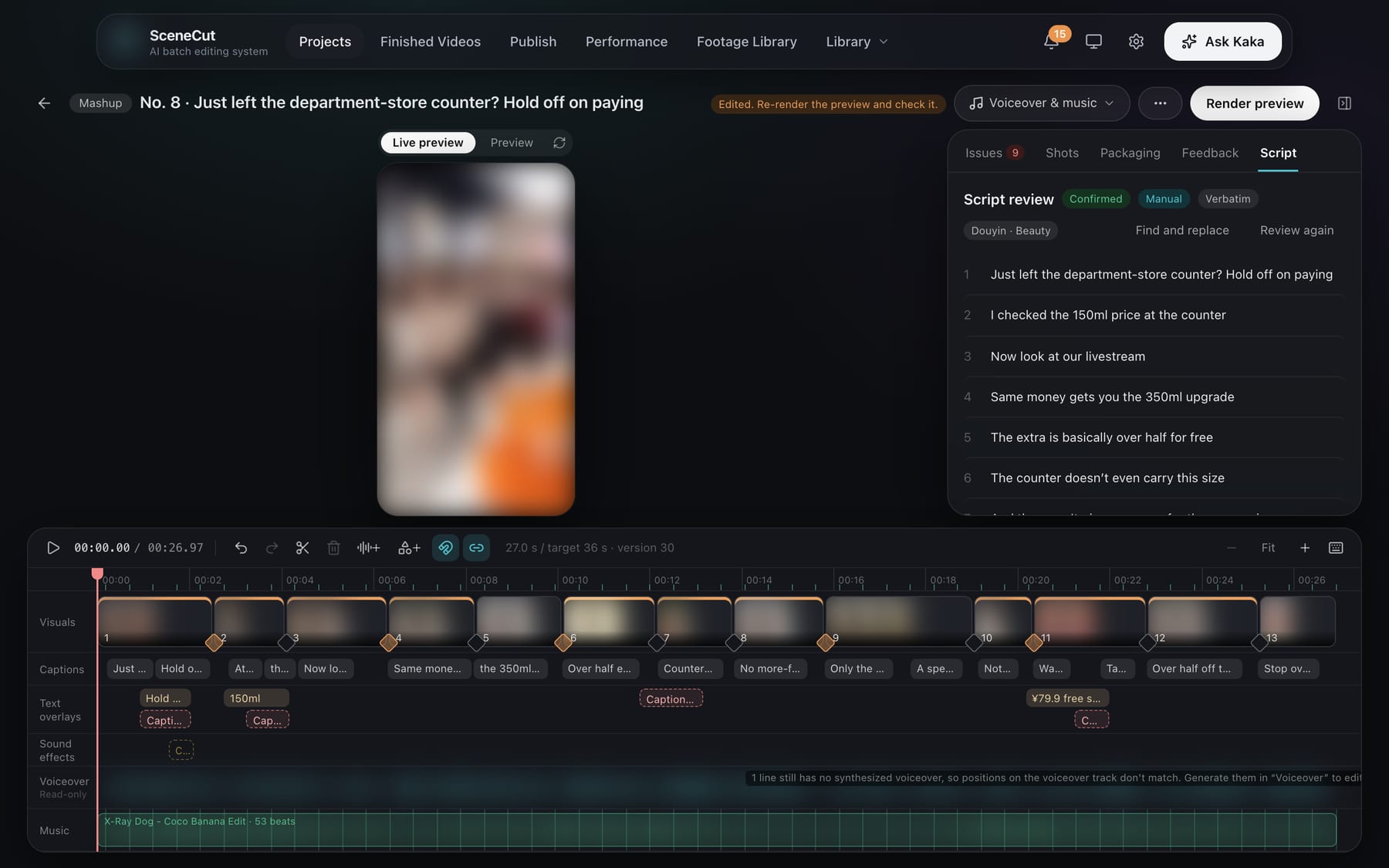Select the scissors split tool

(302, 548)
